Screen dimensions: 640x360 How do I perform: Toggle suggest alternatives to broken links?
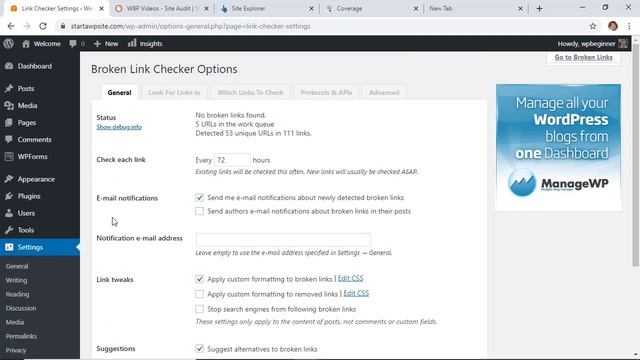[199, 349]
